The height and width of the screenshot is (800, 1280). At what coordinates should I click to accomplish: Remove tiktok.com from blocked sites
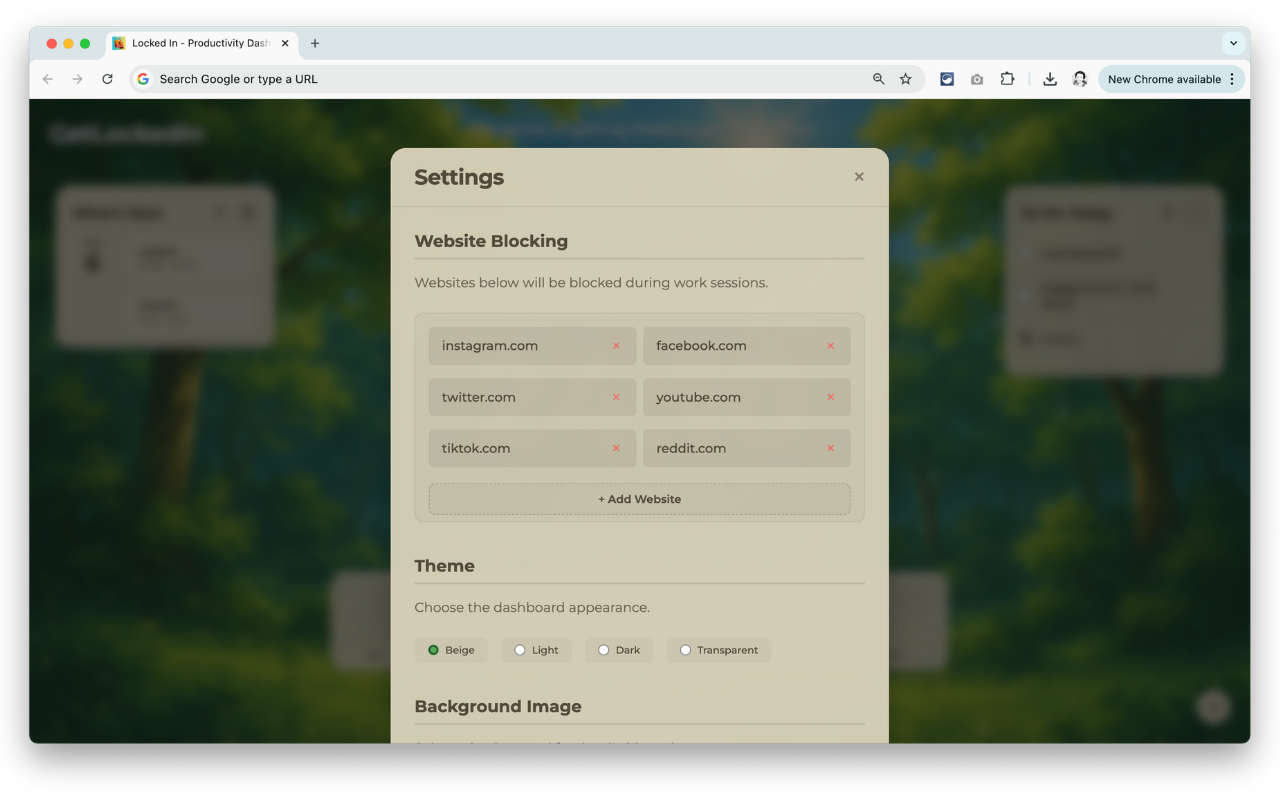point(616,448)
